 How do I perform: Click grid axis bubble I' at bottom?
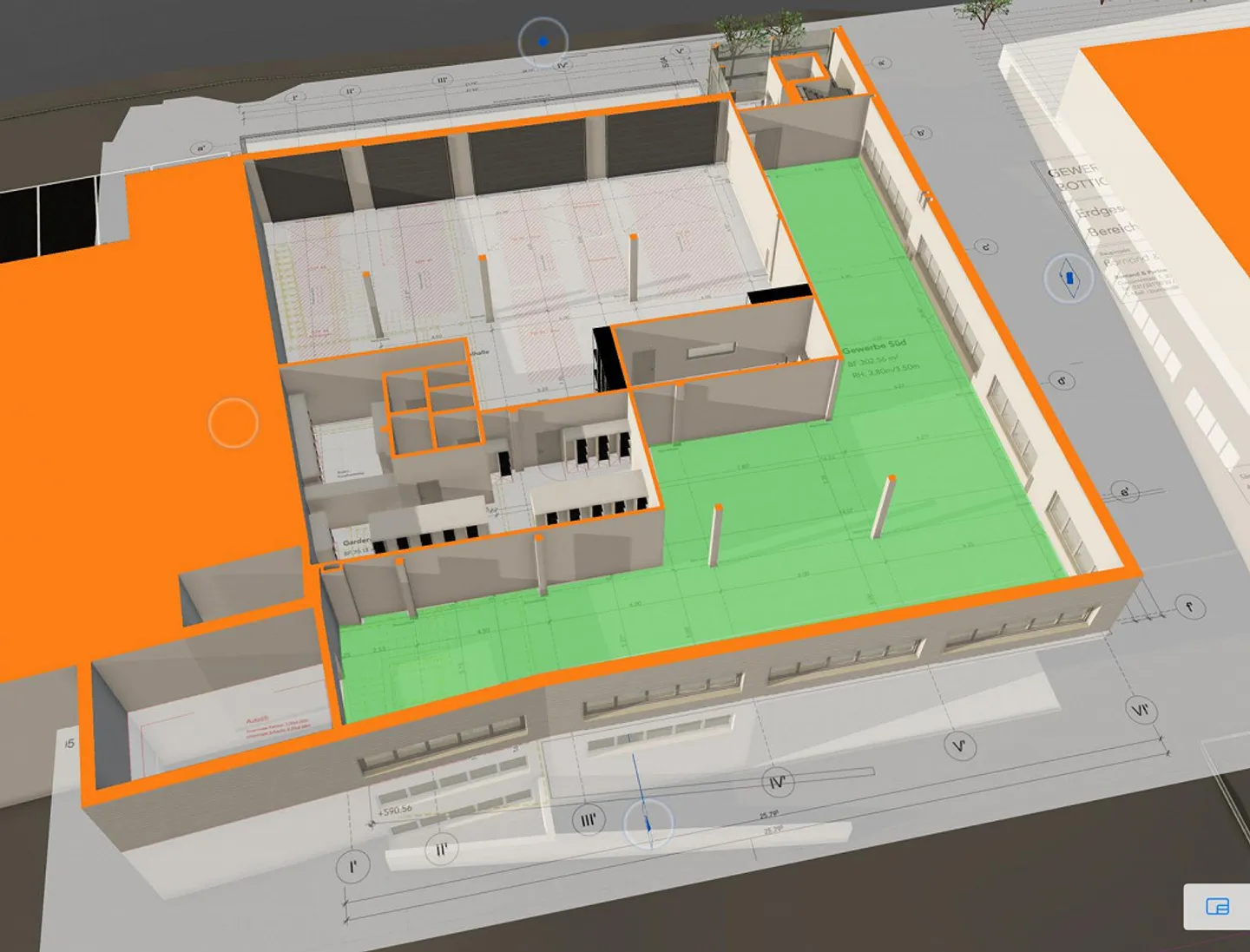(x=352, y=866)
